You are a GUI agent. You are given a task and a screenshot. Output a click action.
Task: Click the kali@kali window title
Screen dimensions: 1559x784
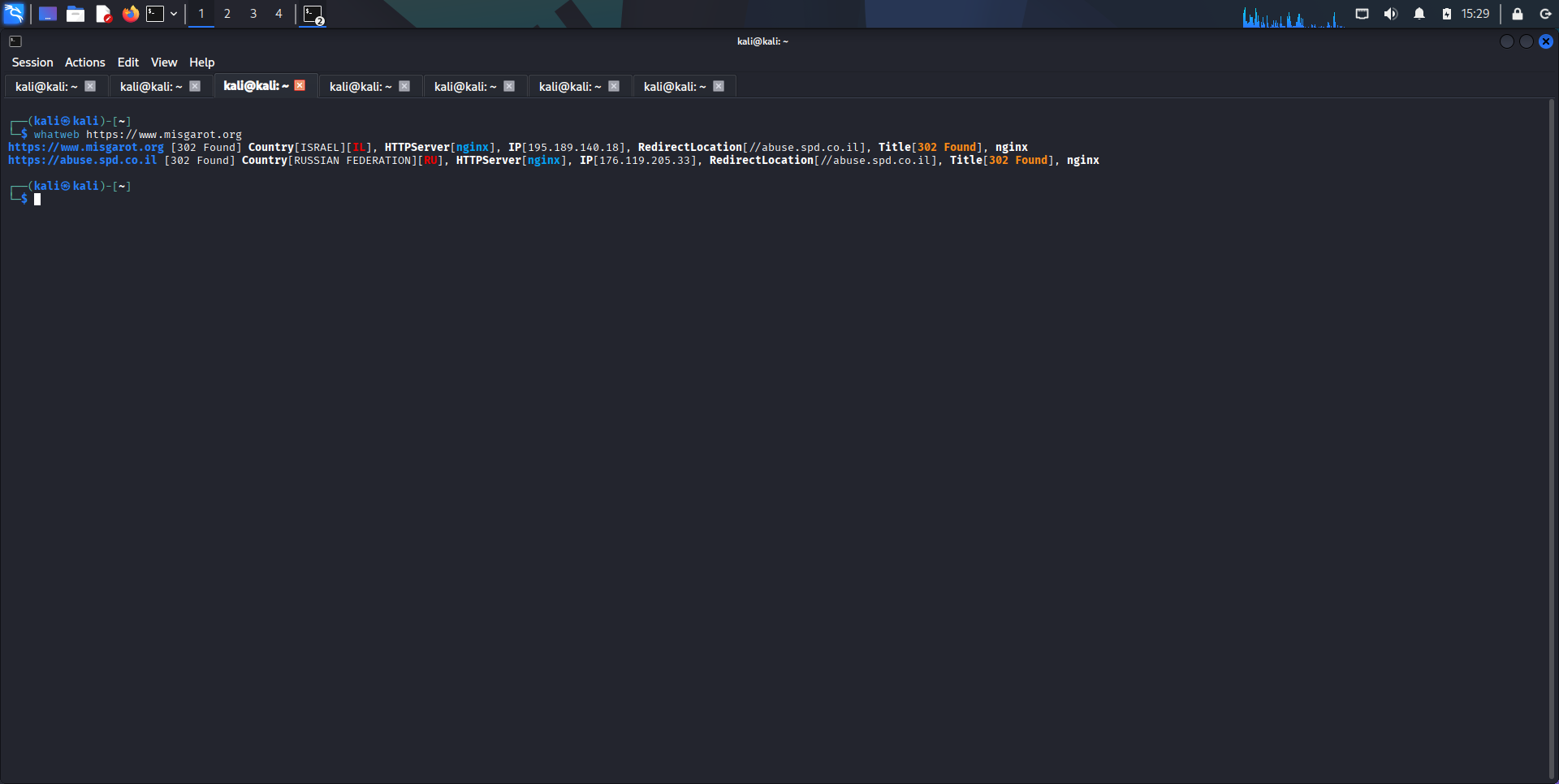point(762,41)
